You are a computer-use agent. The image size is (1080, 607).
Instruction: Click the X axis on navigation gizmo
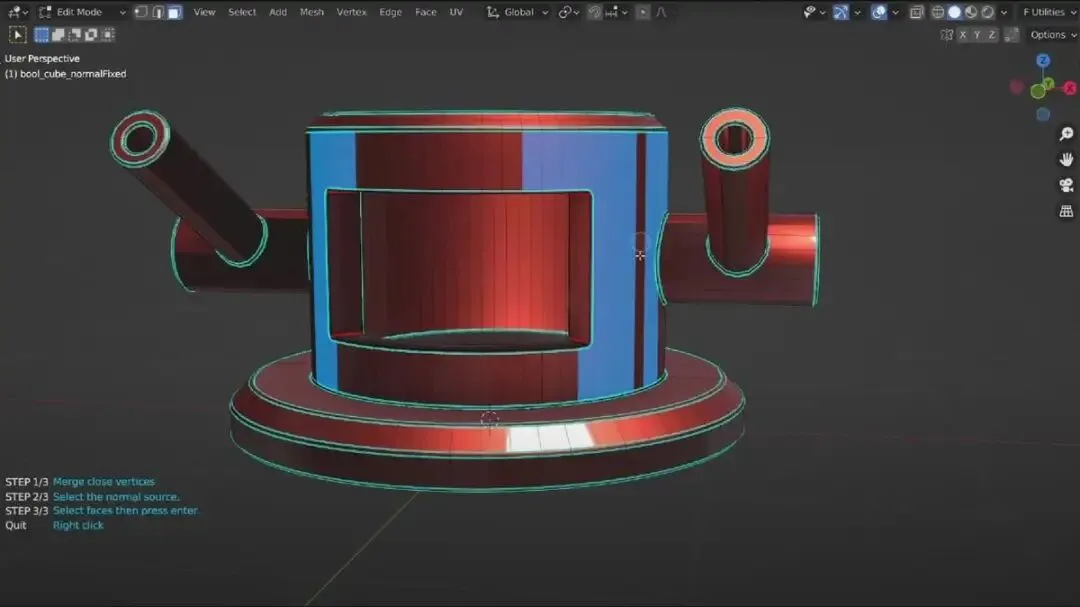pyautogui.click(x=1070, y=88)
